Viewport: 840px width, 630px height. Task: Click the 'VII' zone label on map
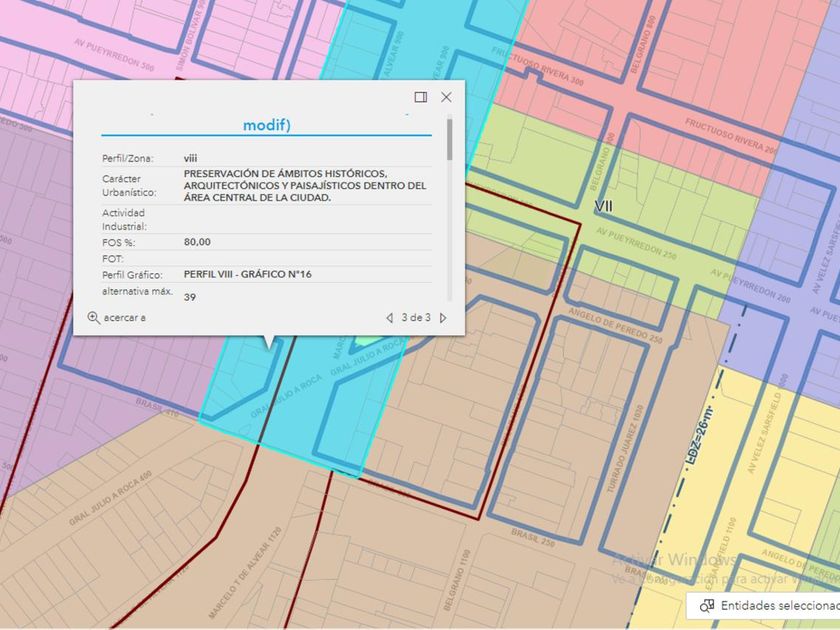pyautogui.click(x=603, y=206)
